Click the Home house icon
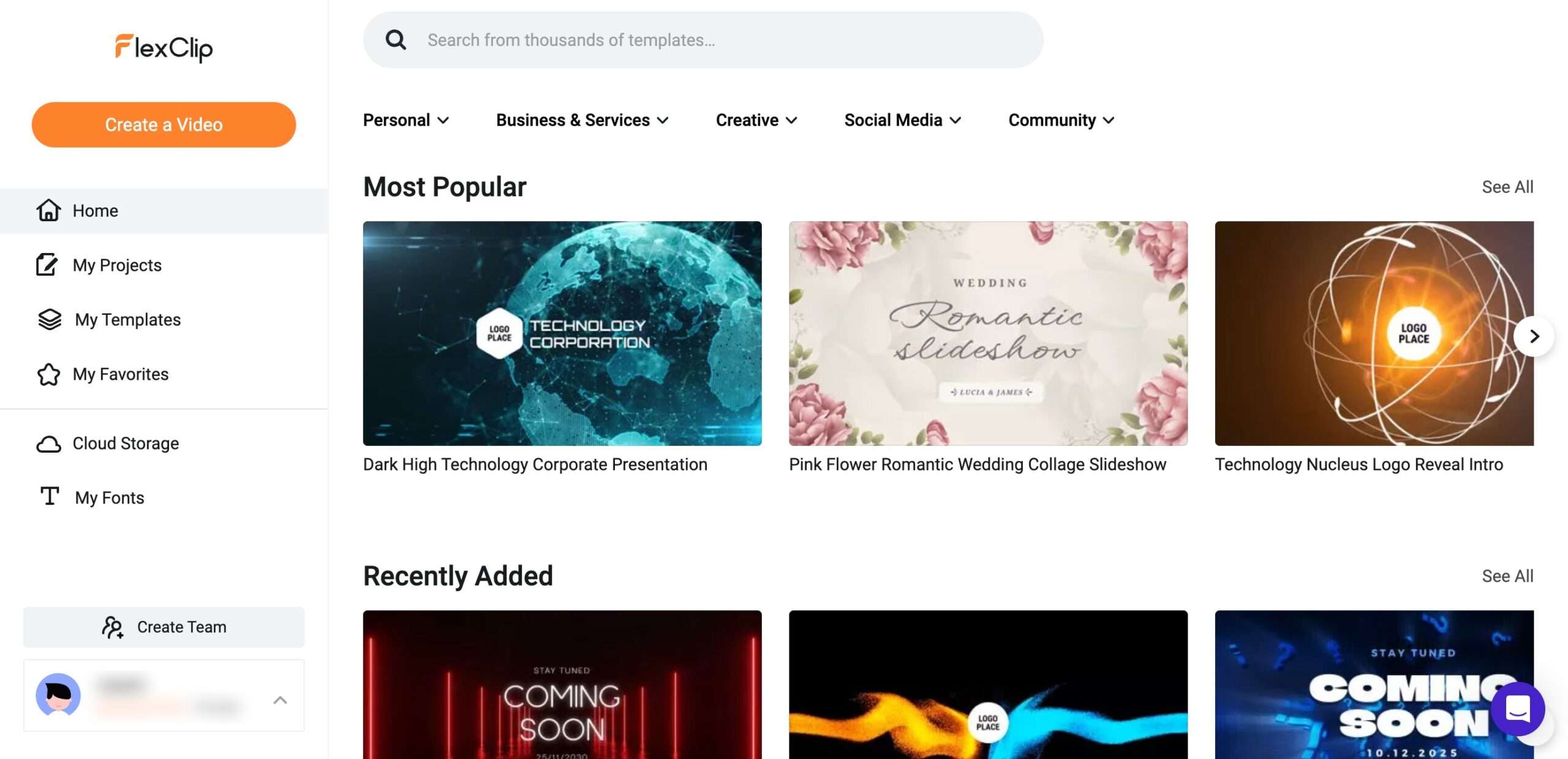The image size is (1568, 759). [x=48, y=210]
